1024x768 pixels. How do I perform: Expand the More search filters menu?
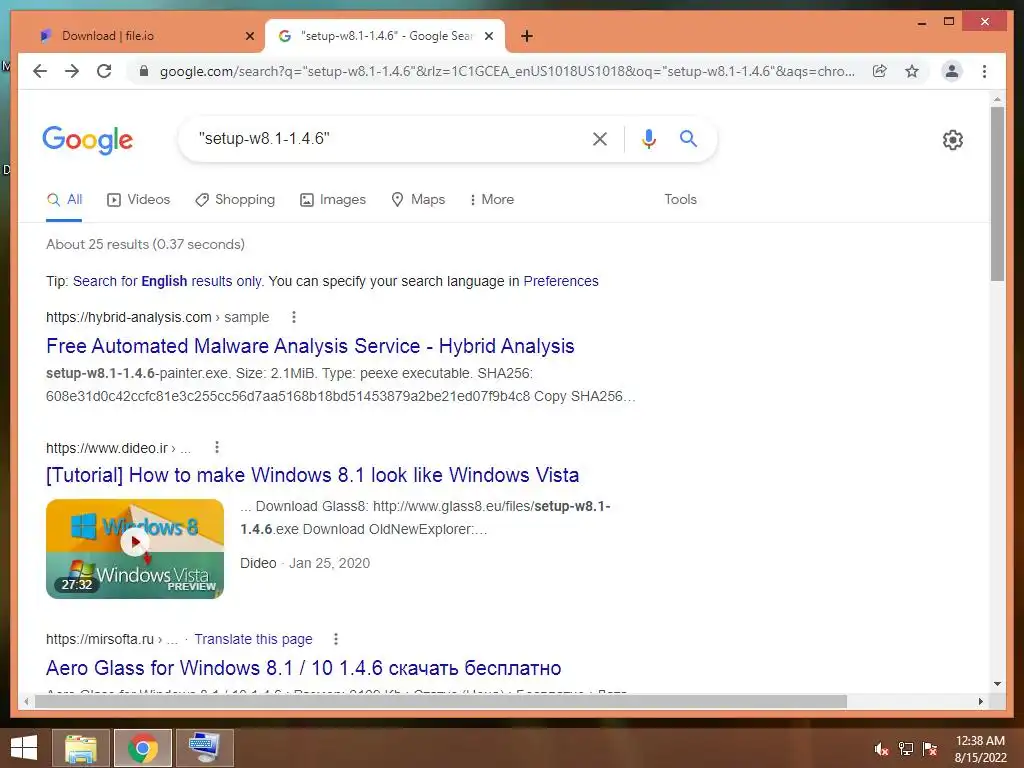tap(492, 199)
